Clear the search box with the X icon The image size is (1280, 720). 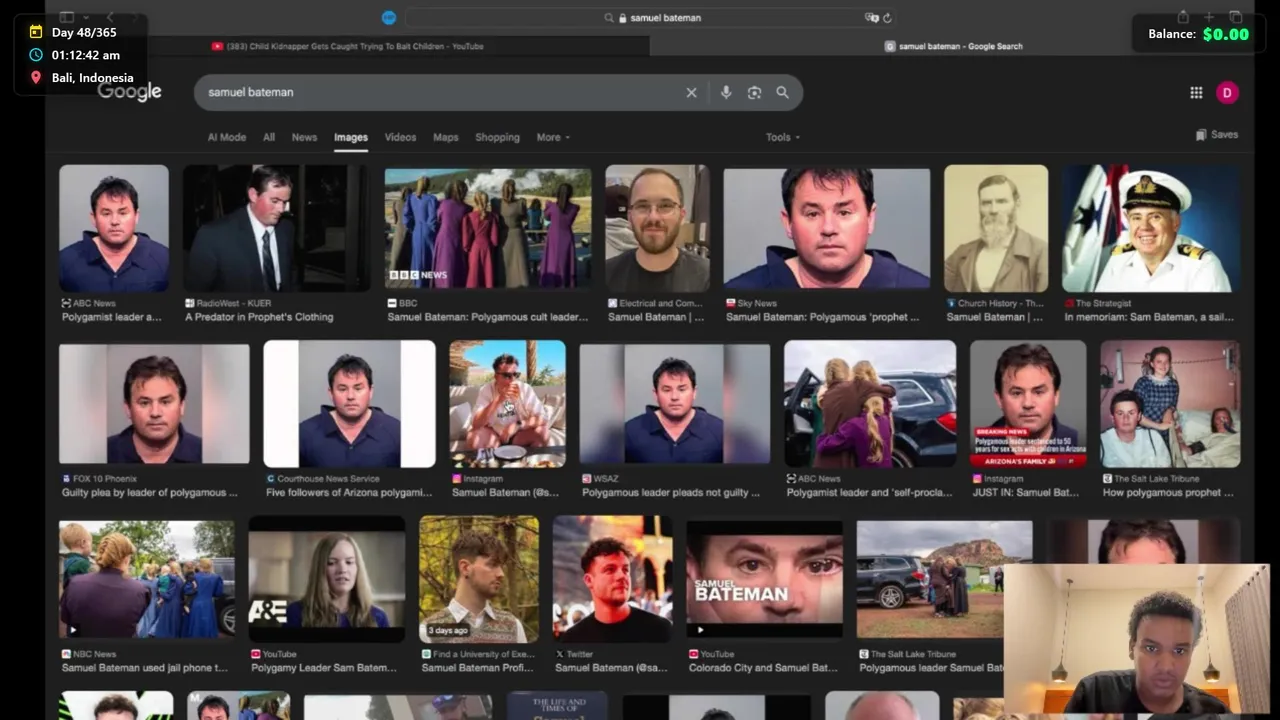coord(691,92)
